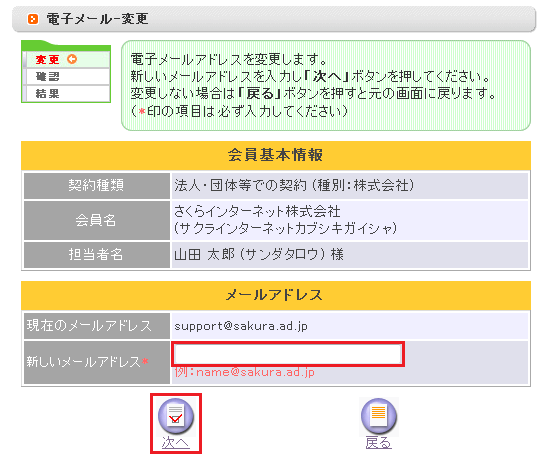
Task: Click the orange icon beside 電子メール-変更 title
Action: click(x=33, y=19)
